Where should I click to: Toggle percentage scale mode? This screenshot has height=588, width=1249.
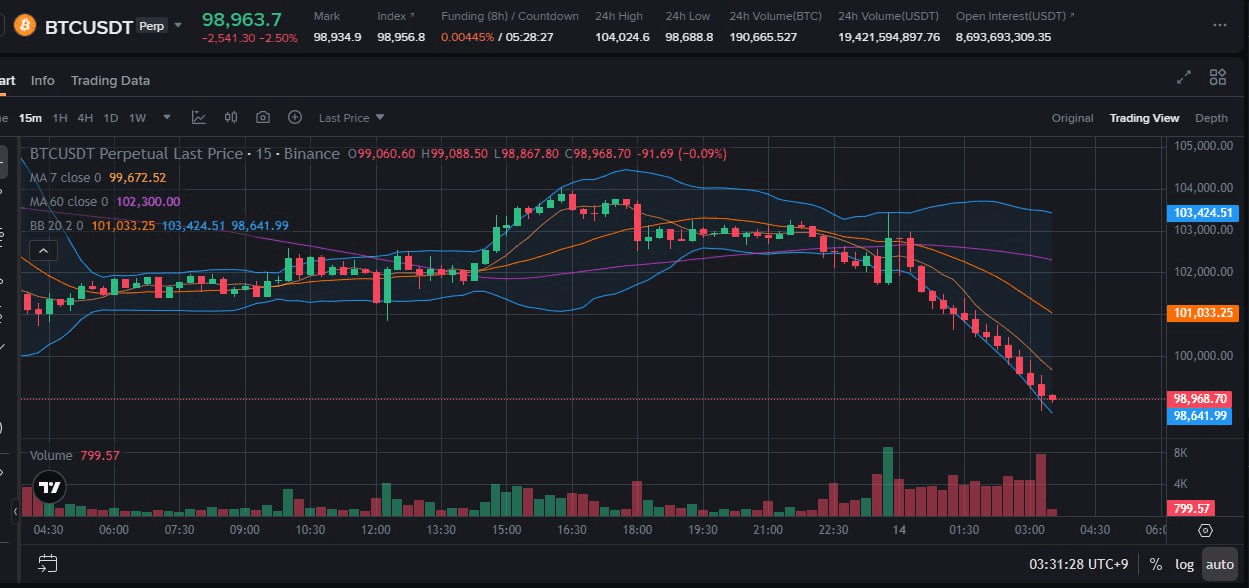pyautogui.click(x=1158, y=564)
